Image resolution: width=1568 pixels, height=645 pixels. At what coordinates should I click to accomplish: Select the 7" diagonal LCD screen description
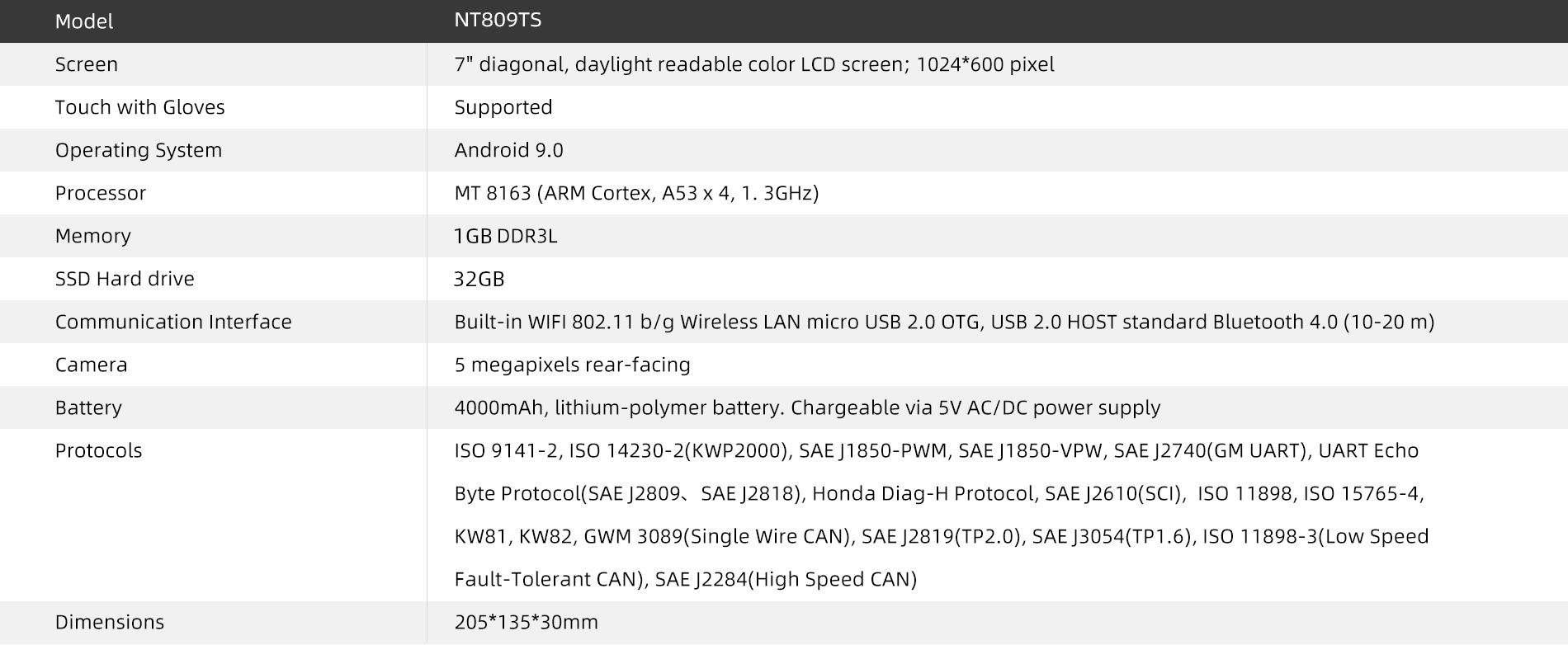point(753,64)
